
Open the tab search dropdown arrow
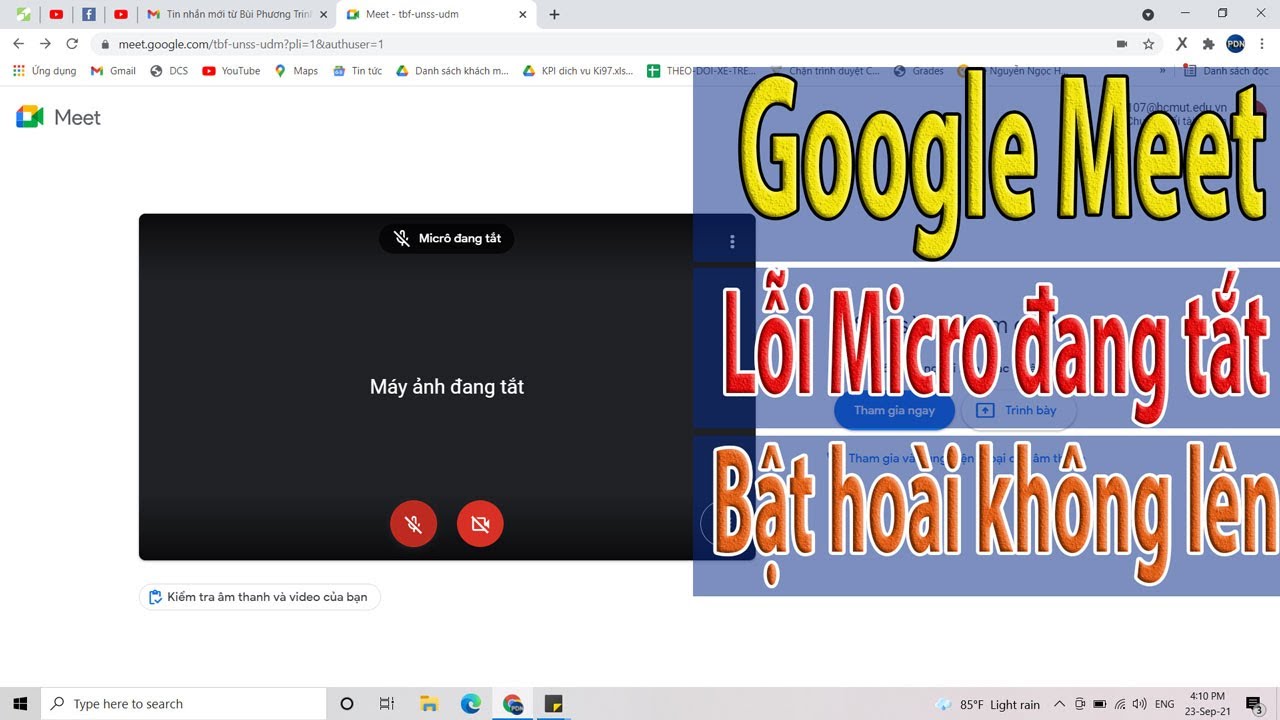point(1148,14)
